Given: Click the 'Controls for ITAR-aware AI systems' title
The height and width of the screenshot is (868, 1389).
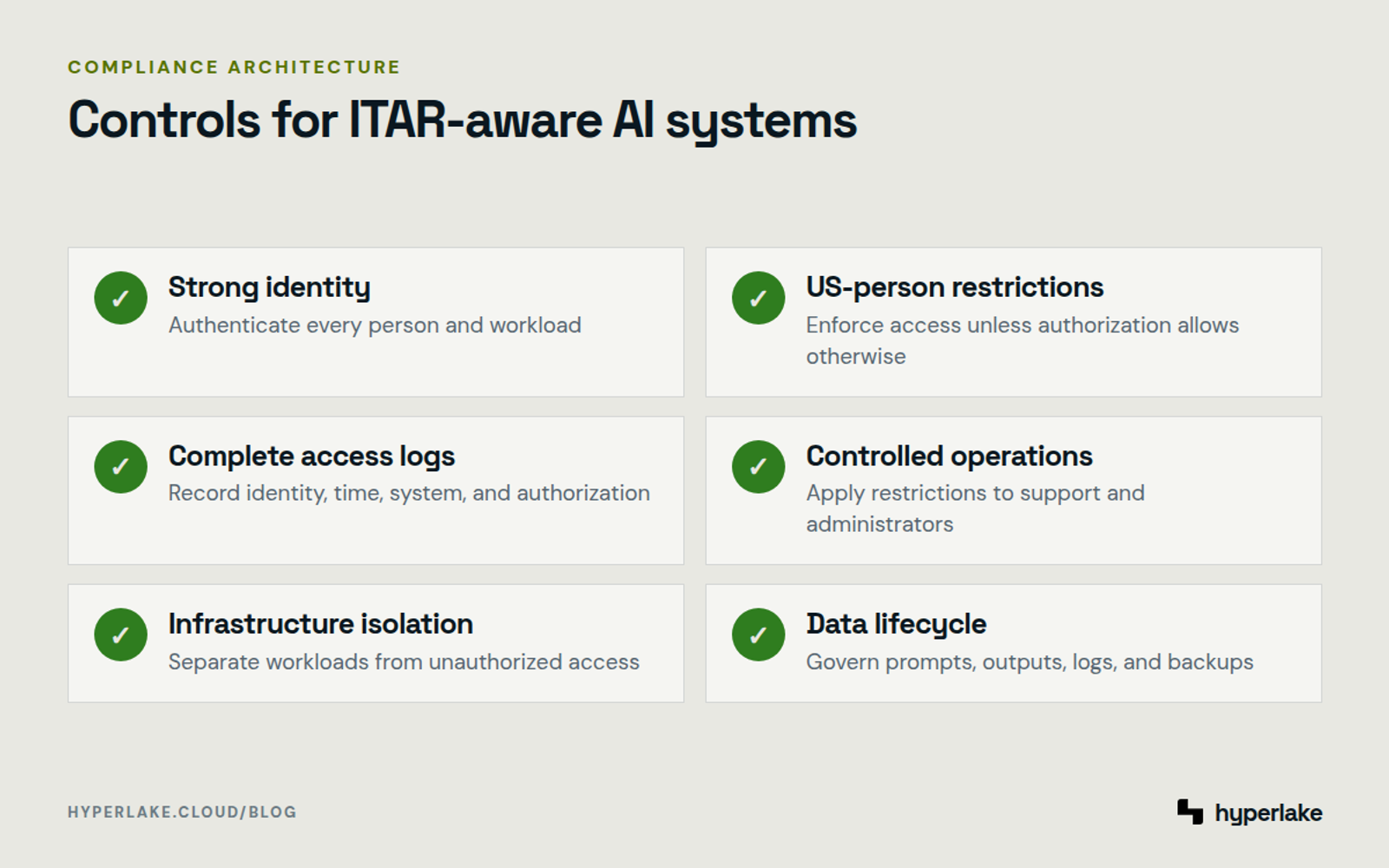Looking at the screenshot, I should click(463, 121).
